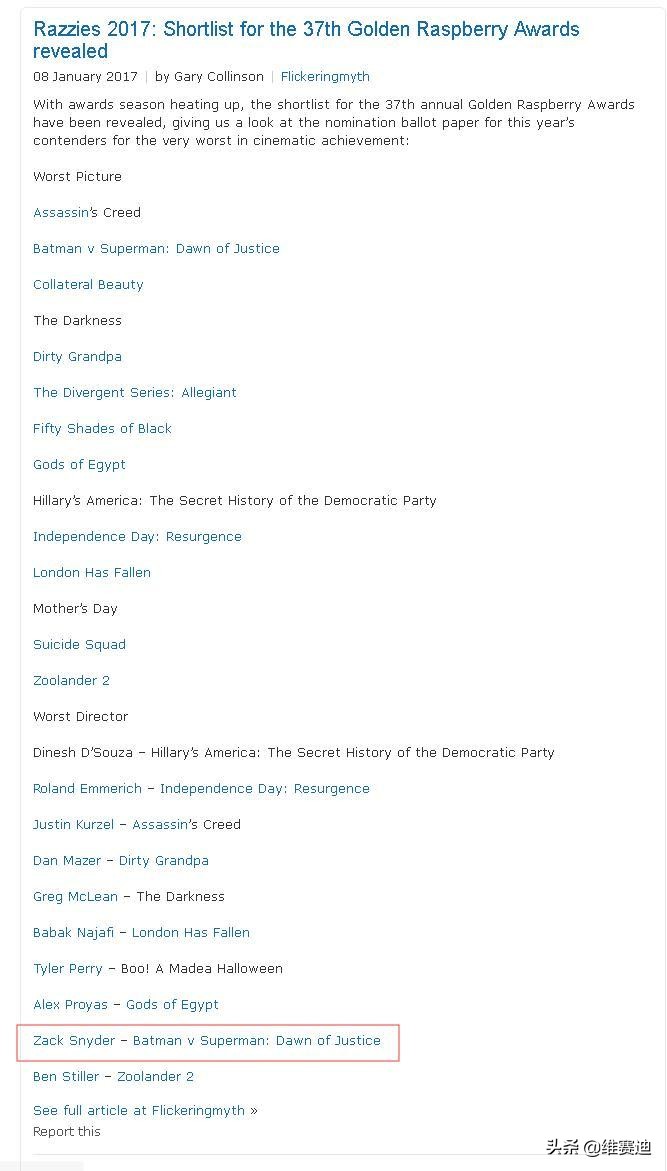Click the Ben Stiller name link
The image size is (667, 1171).
tap(66, 1076)
